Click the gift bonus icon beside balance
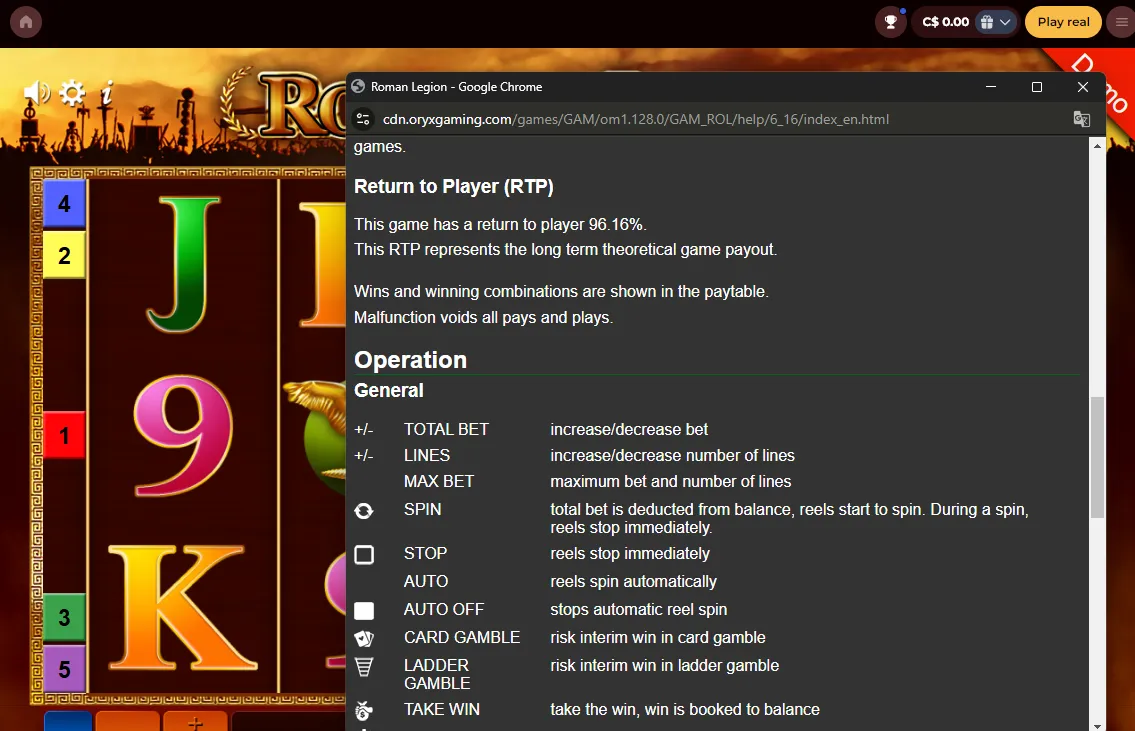The height and width of the screenshot is (731, 1135). click(987, 22)
